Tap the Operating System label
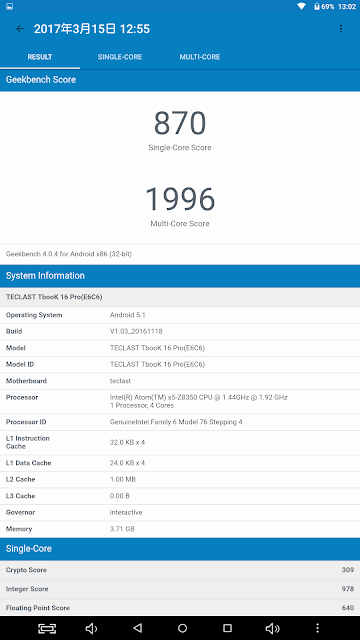Screen dimensions: 360x640 pos(34,315)
